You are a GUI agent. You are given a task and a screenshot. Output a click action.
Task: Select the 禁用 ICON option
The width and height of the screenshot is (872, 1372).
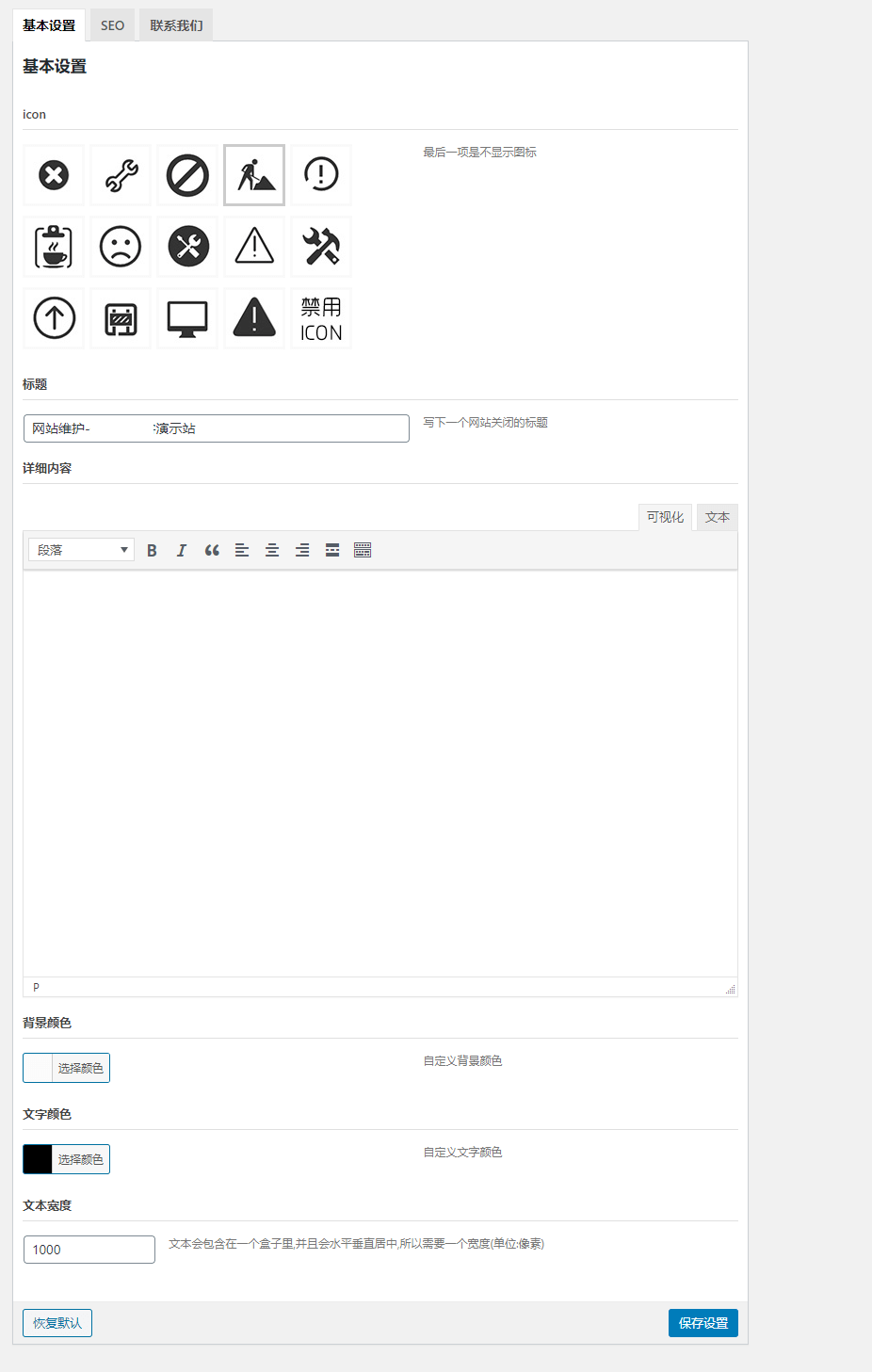pyautogui.click(x=321, y=318)
